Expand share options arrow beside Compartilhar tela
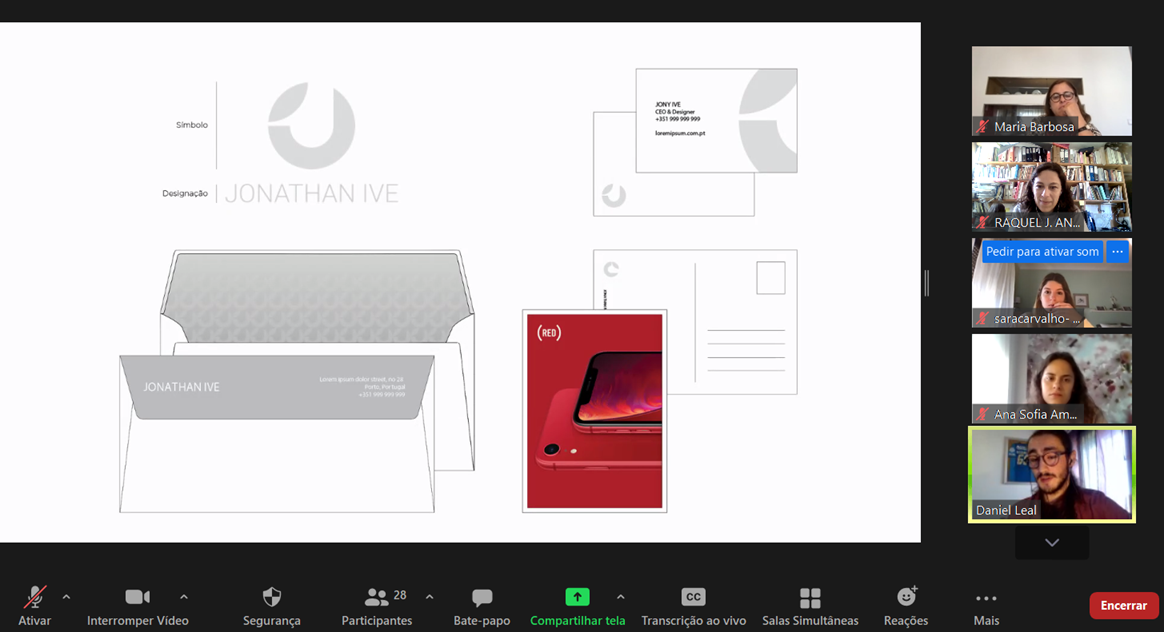This screenshot has height=632, width=1164. 621,596
